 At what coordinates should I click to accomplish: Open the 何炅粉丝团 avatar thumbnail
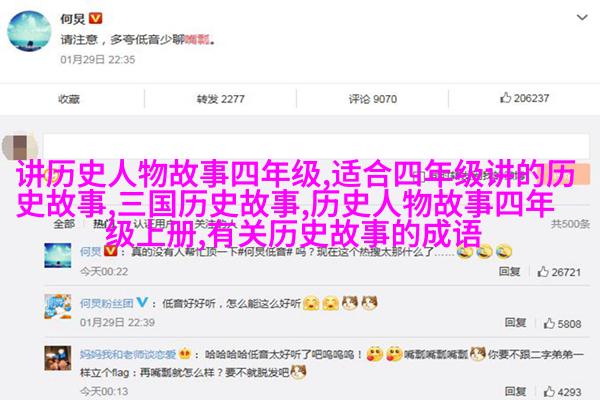coord(58,307)
